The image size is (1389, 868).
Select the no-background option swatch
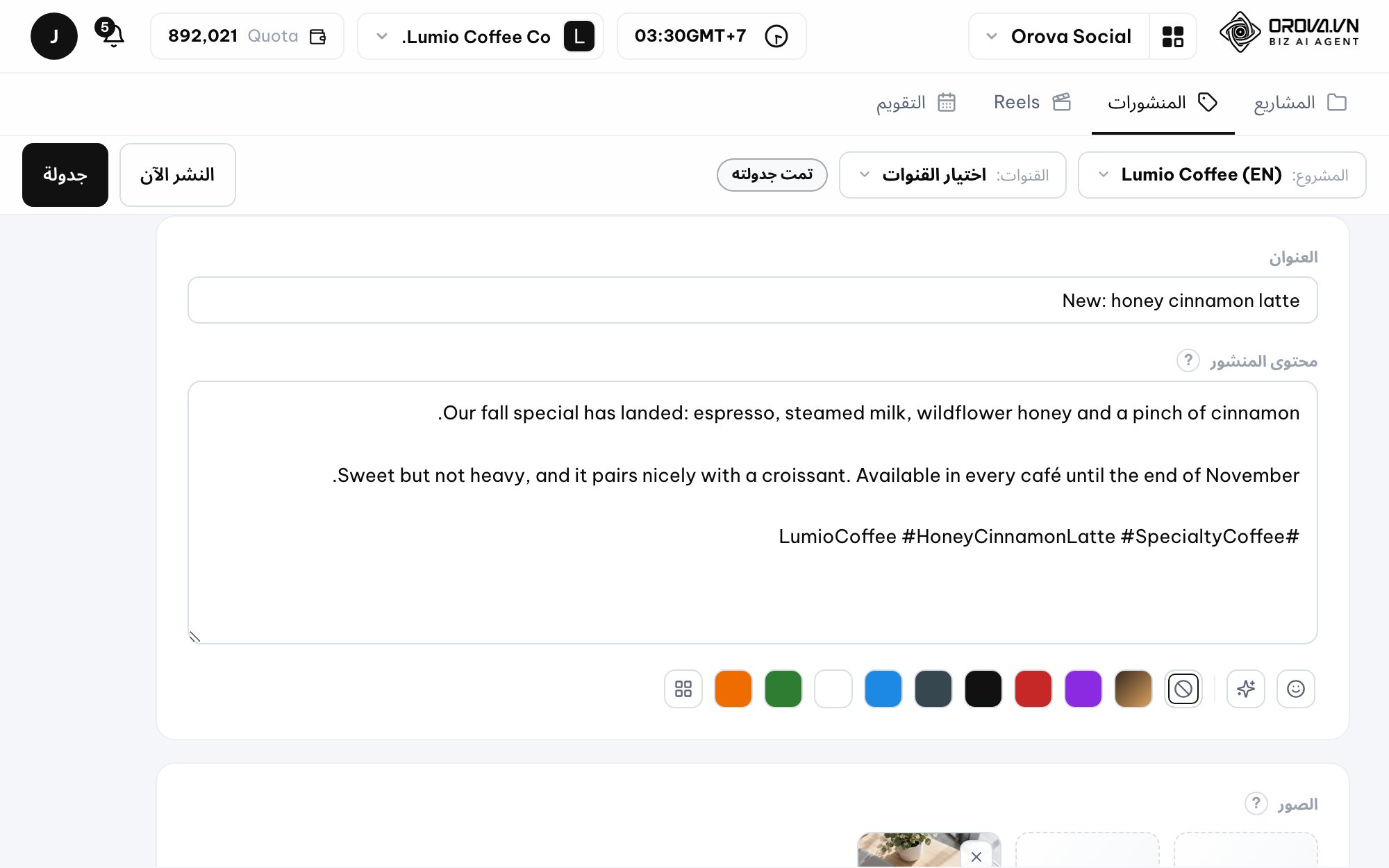pos(1183,689)
